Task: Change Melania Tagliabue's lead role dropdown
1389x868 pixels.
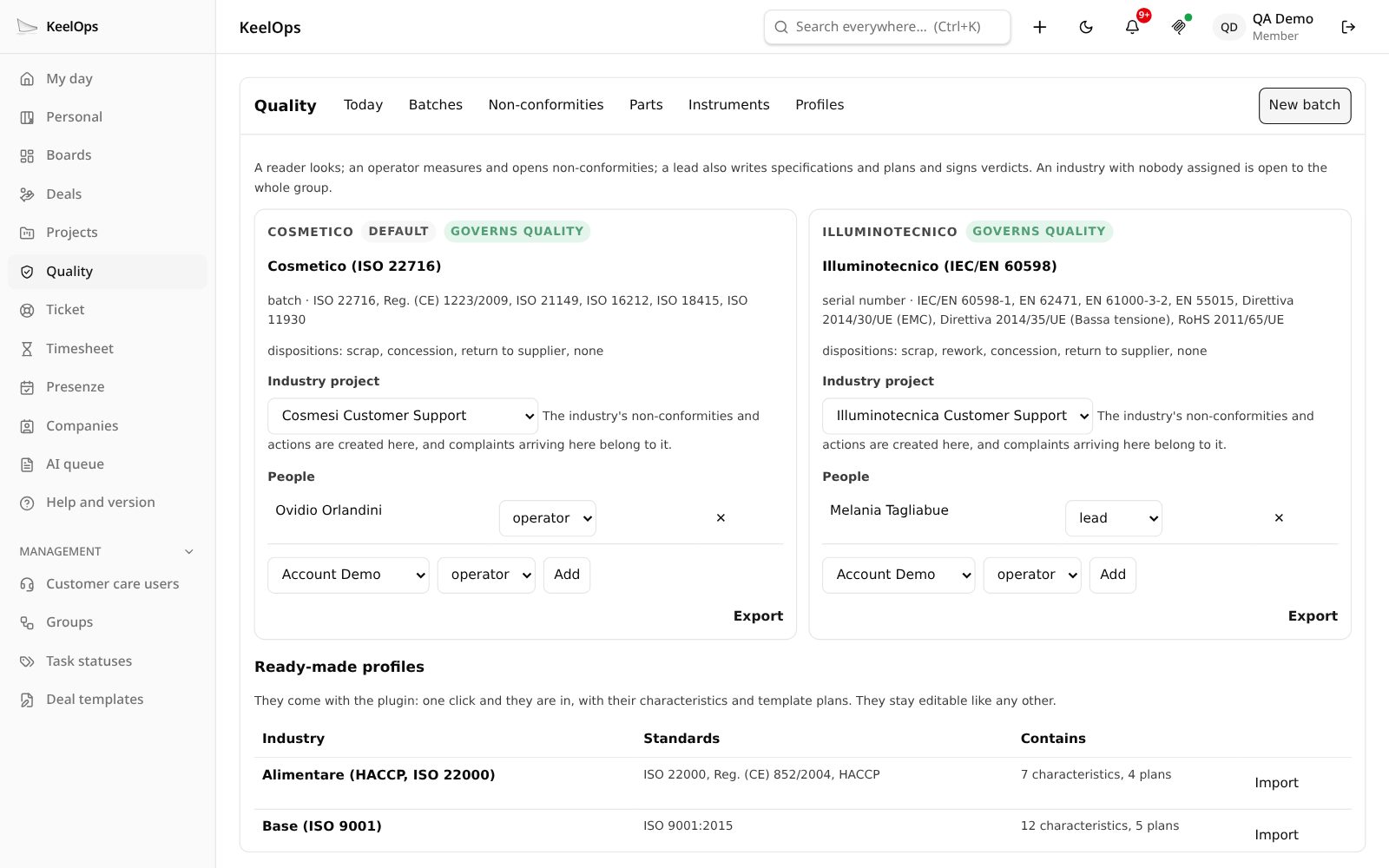Action: (x=1114, y=518)
